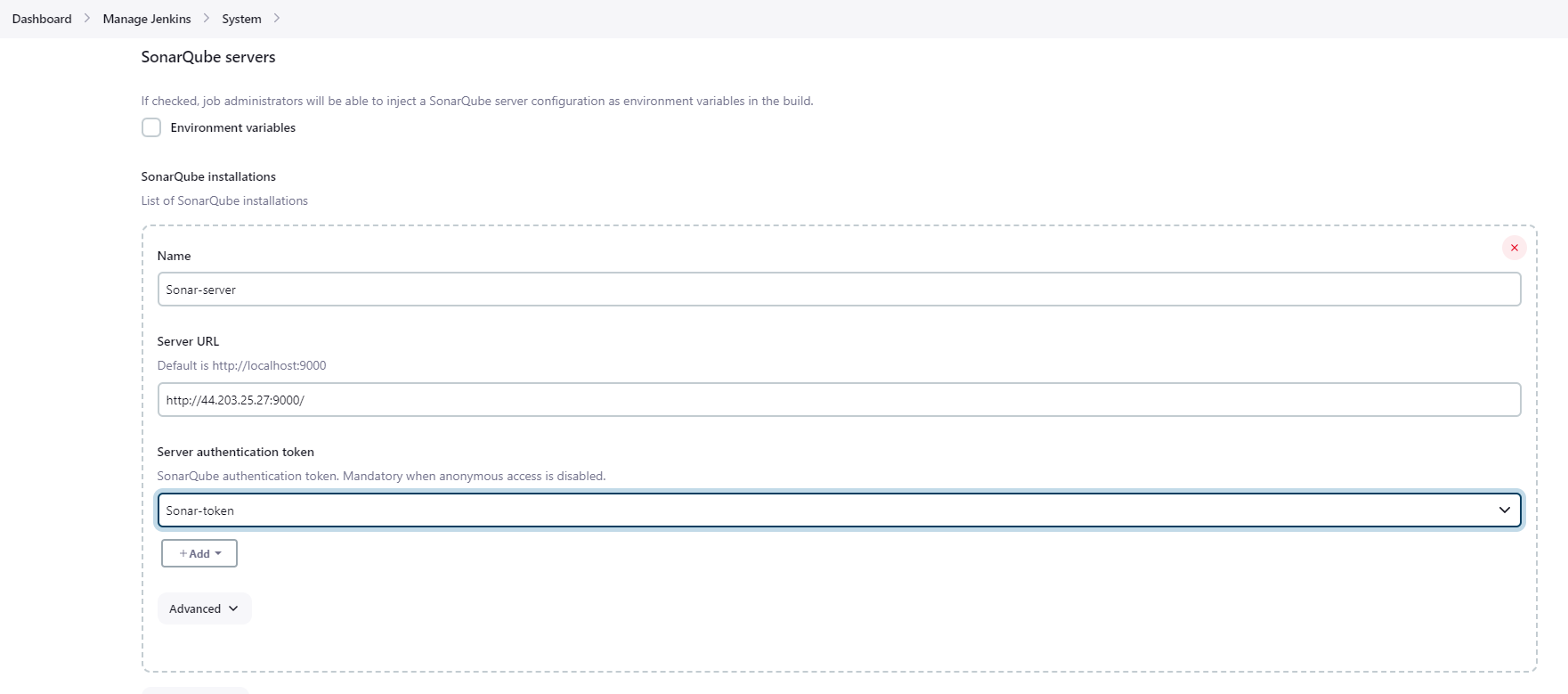Image resolution: width=1568 pixels, height=694 pixels.
Task: Focus the Name field containing Sonar-server
Action: (837, 290)
